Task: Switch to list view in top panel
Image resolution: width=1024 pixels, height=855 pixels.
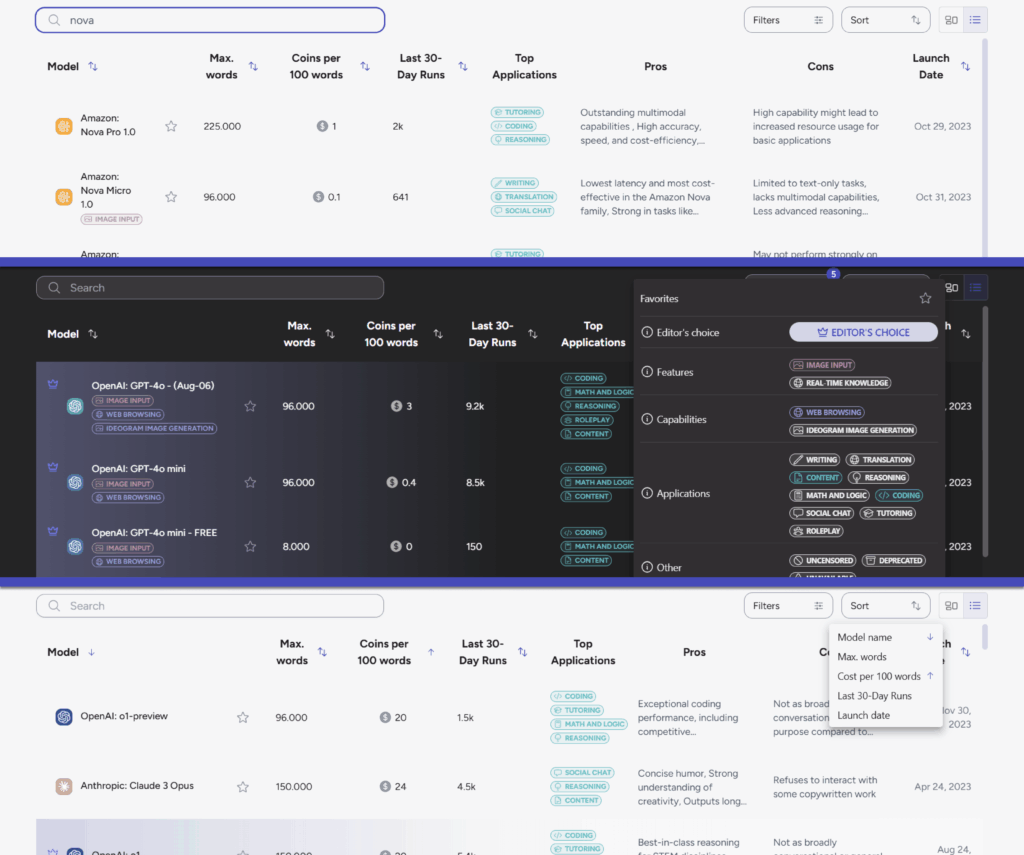Action: (x=975, y=20)
